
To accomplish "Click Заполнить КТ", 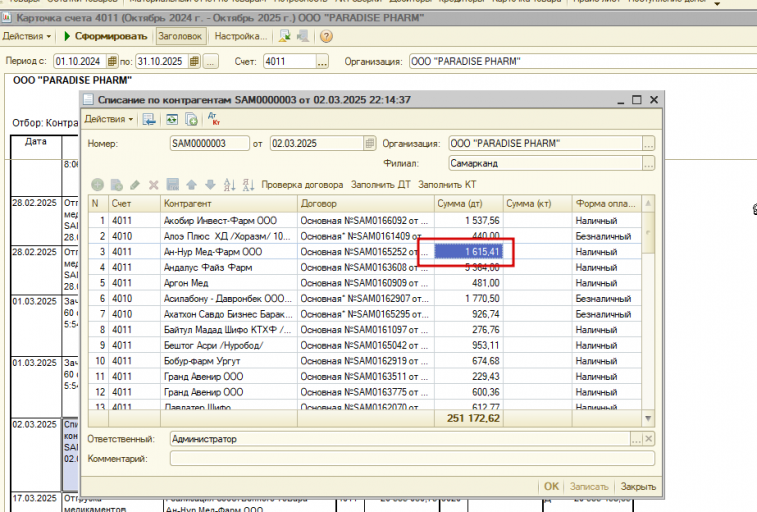I will (447, 184).
